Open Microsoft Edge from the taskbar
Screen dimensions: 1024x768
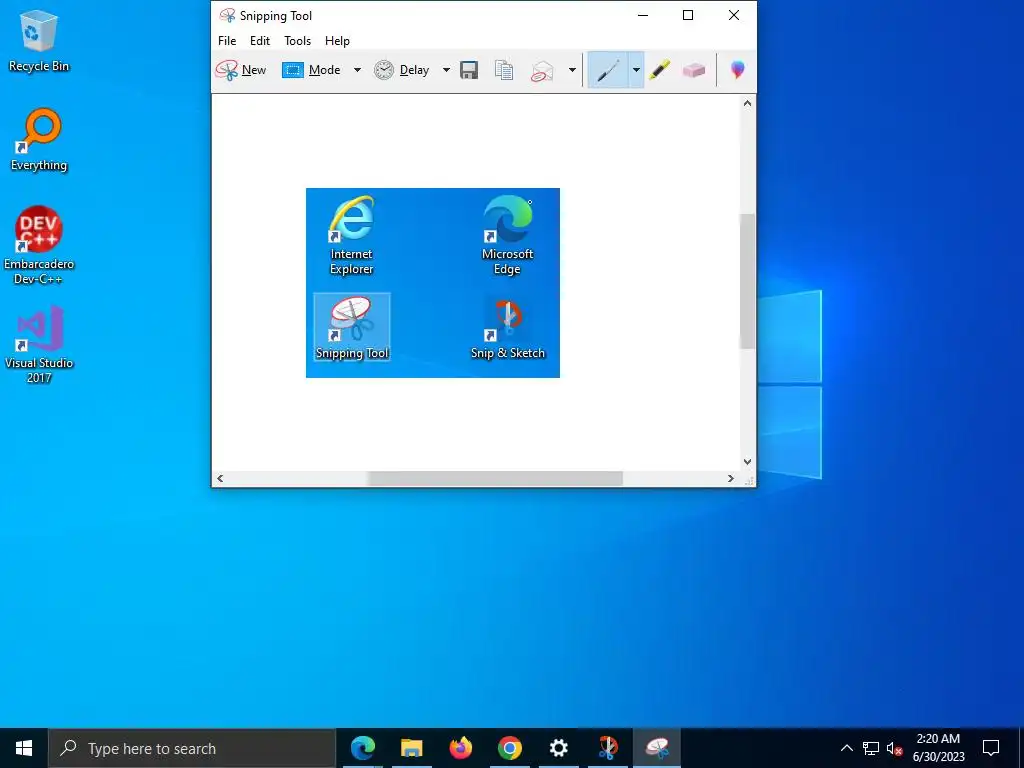[362, 748]
